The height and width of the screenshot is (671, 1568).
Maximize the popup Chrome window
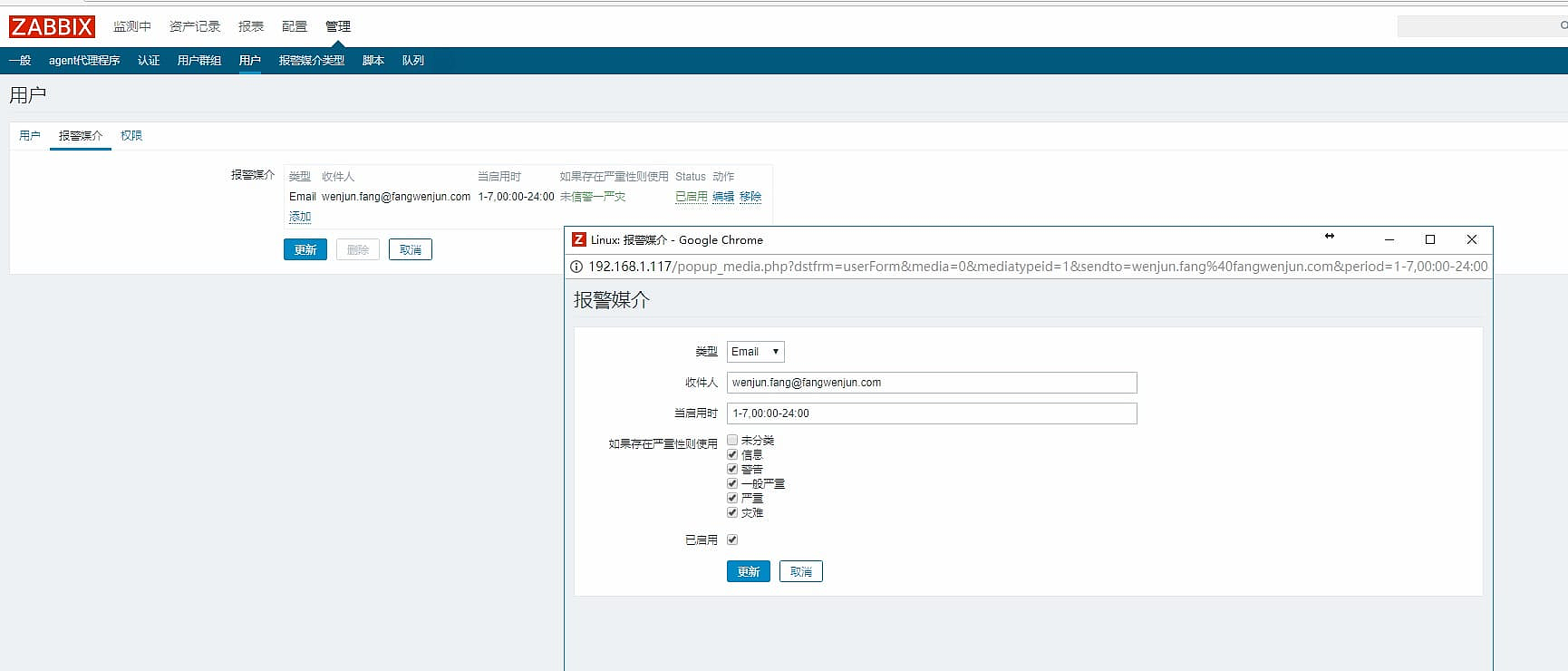(1430, 239)
